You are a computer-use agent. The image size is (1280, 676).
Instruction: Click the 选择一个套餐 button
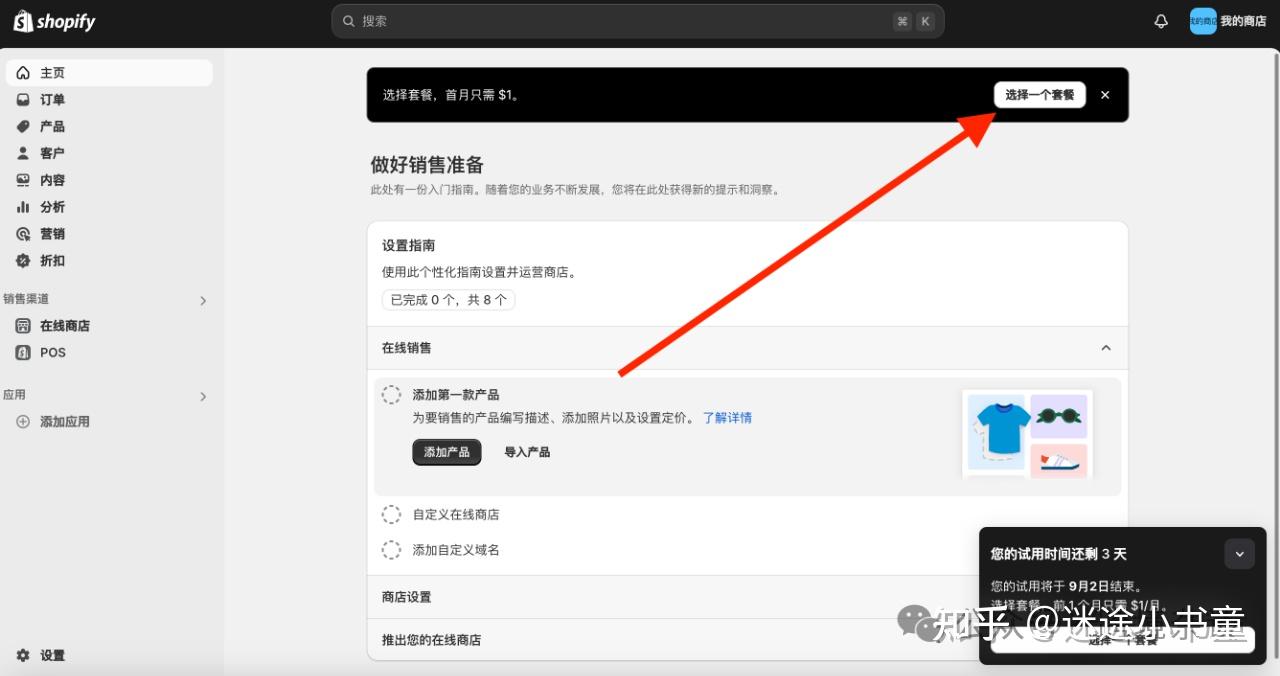(1040, 94)
